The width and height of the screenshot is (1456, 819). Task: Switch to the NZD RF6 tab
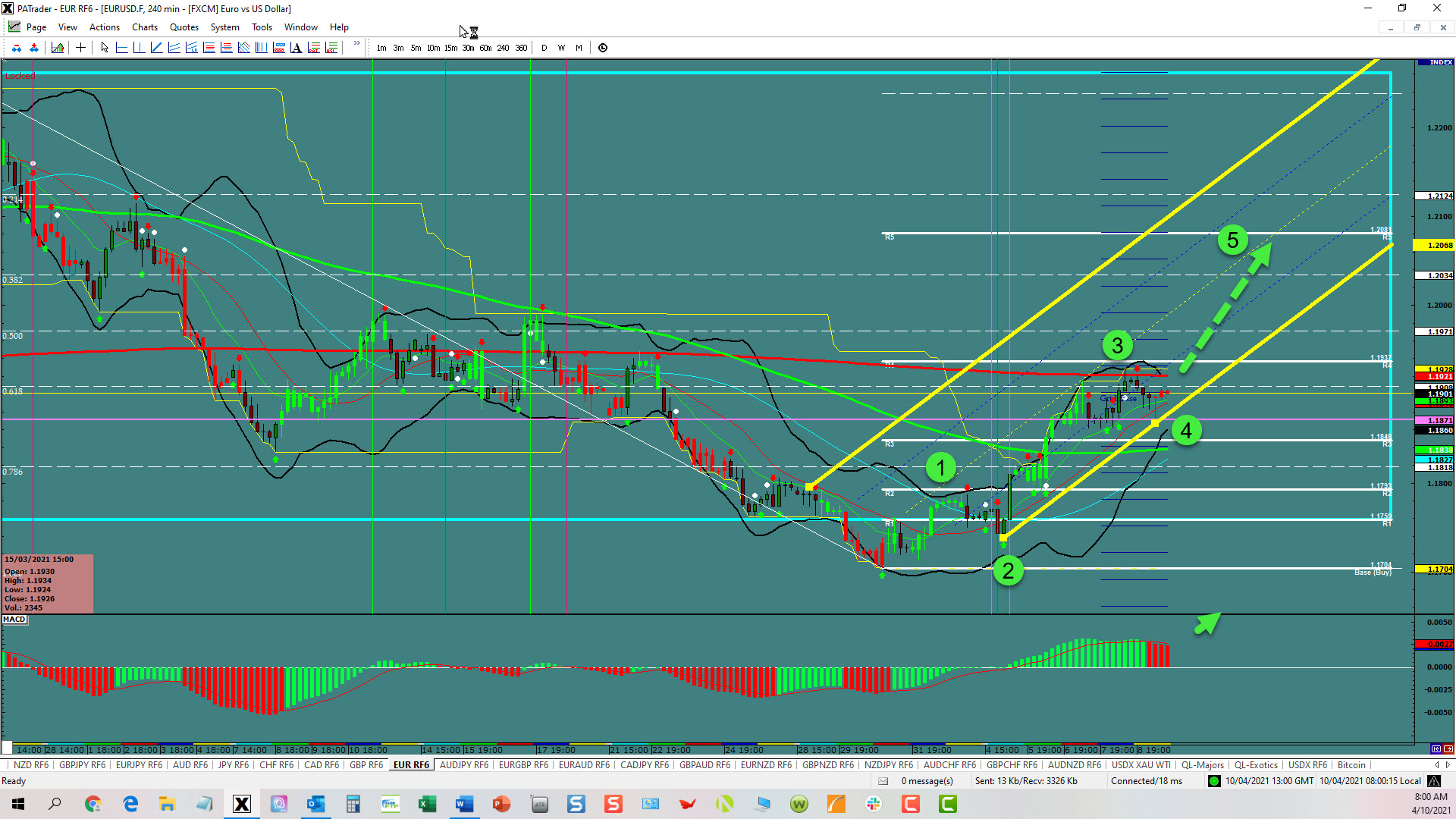point(31,765)
